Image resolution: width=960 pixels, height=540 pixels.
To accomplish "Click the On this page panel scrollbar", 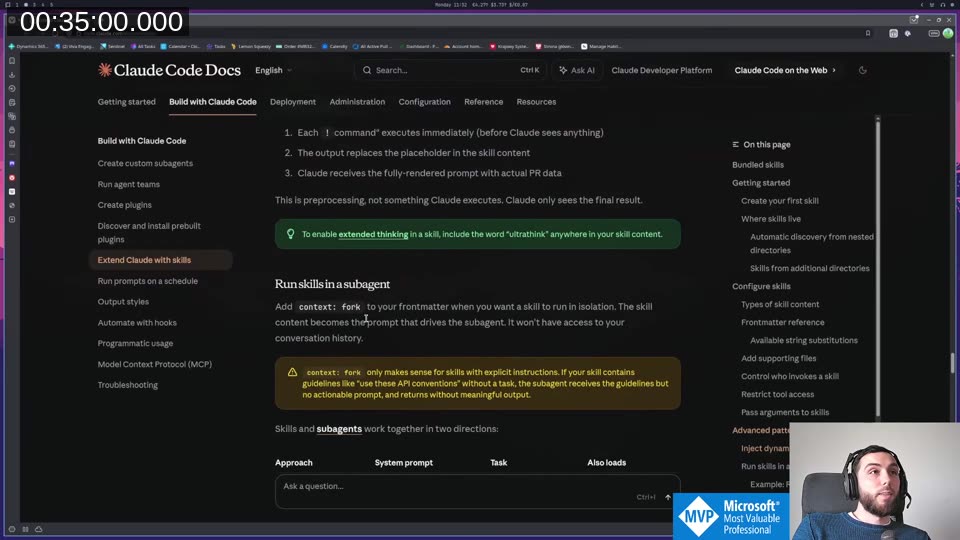I will [x=878, y=269].
